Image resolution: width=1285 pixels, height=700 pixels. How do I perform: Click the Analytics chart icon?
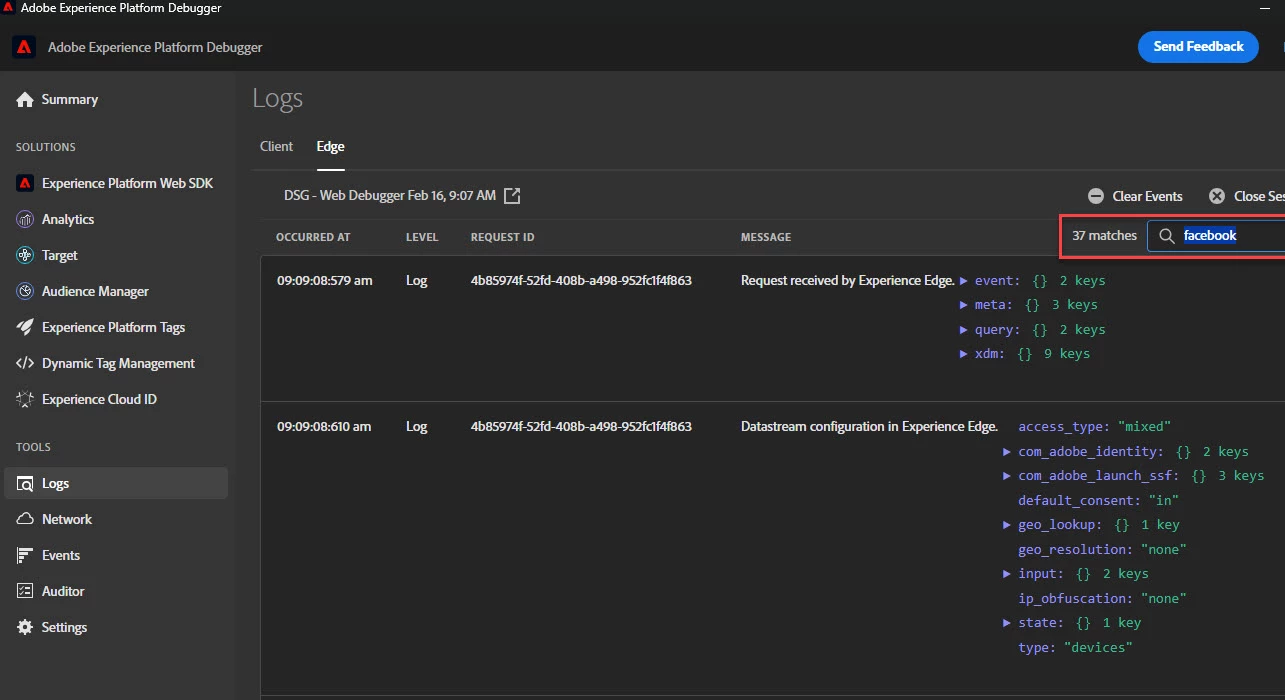25,219
